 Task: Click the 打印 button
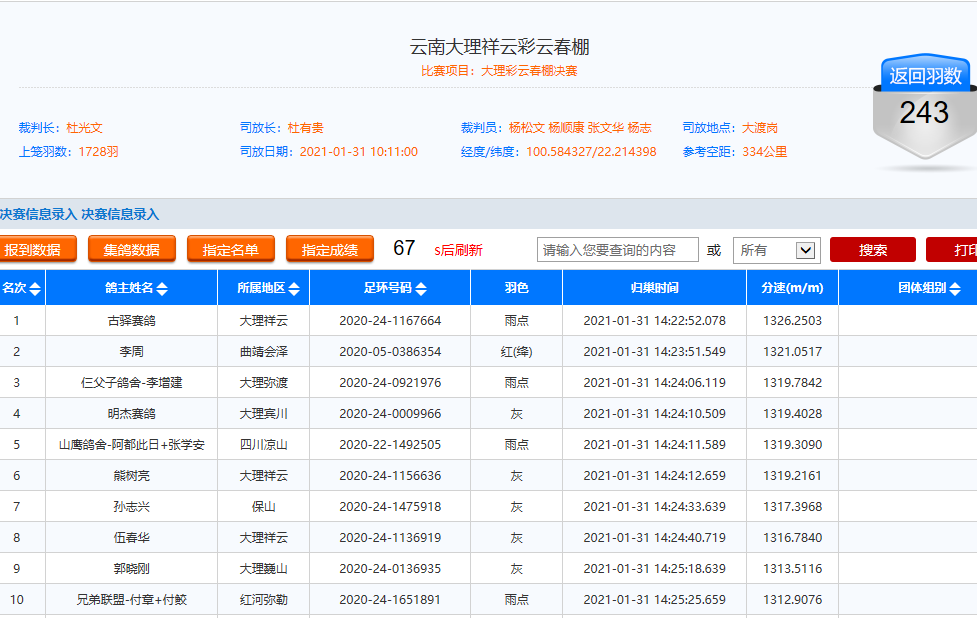[951, 250]
